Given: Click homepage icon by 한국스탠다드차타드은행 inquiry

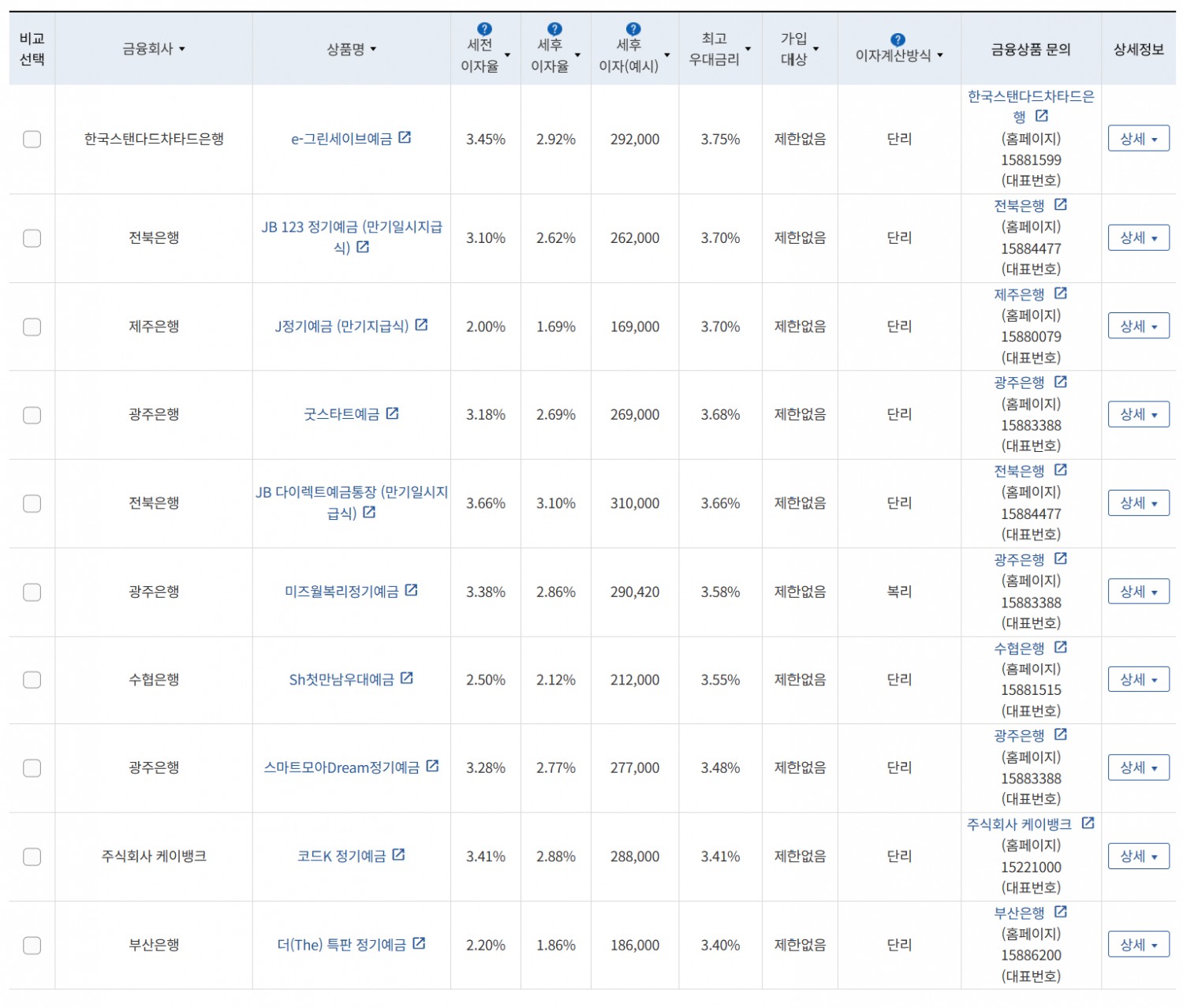Looking at the screenshot, I should pyautogui.click(x=1042, y=116).
